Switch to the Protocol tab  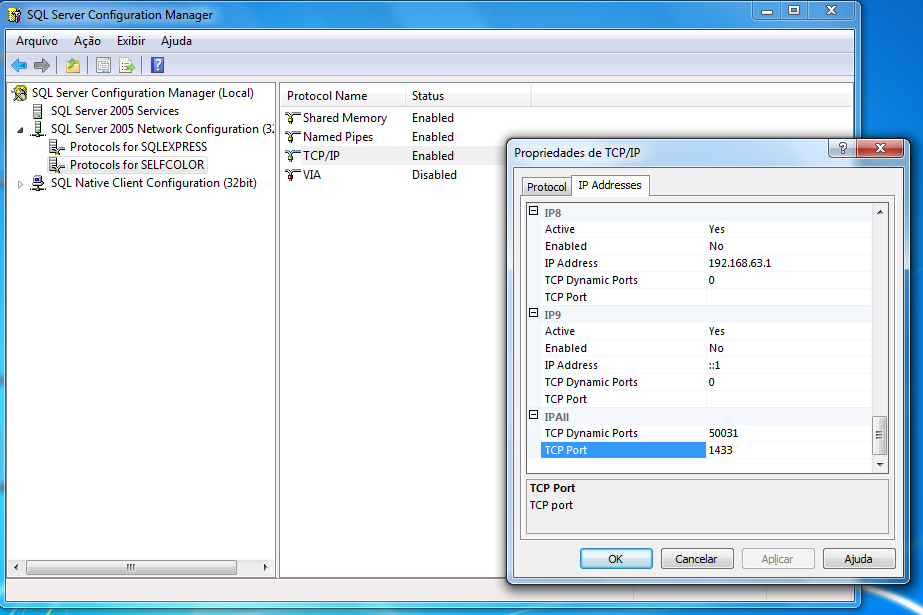pos(546,187)
